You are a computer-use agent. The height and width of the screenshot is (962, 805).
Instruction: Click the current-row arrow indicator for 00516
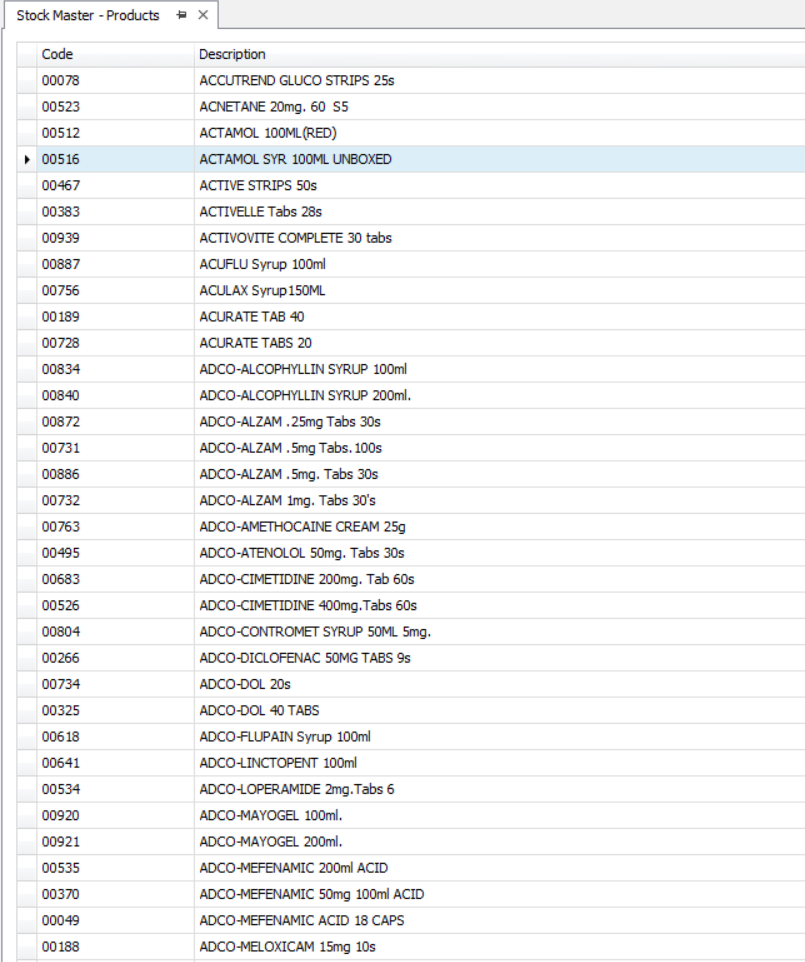27,160
